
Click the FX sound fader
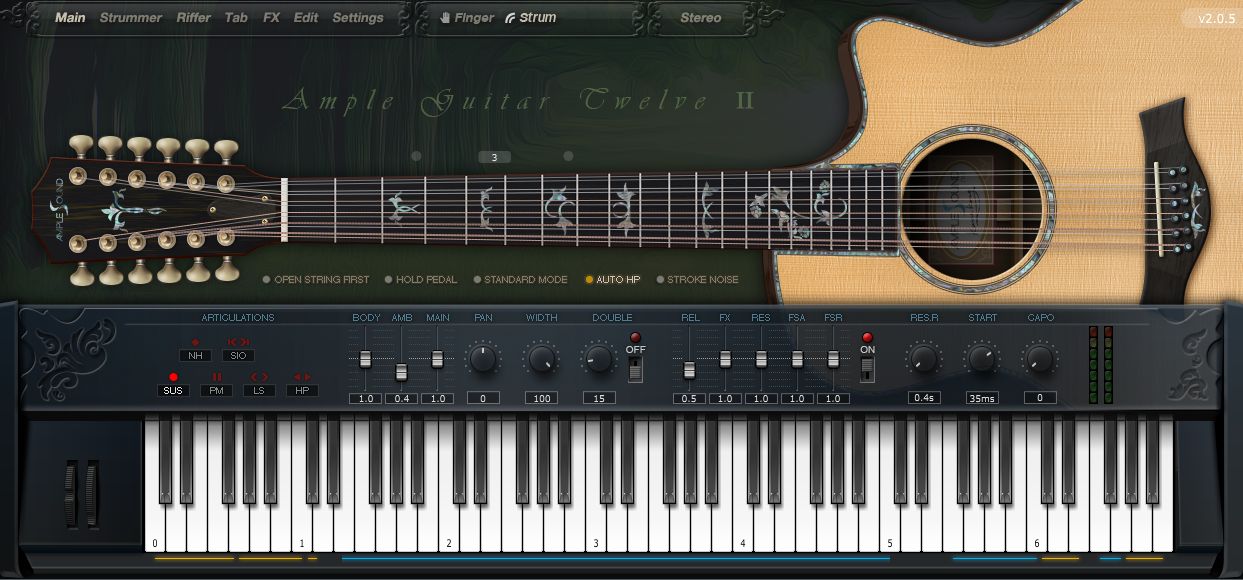725,359
